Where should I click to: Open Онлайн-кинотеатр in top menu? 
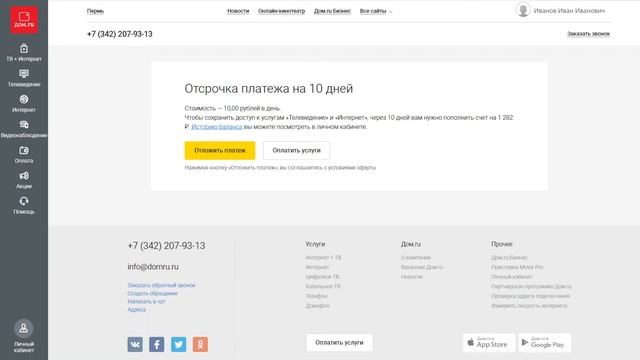point(282,11)
